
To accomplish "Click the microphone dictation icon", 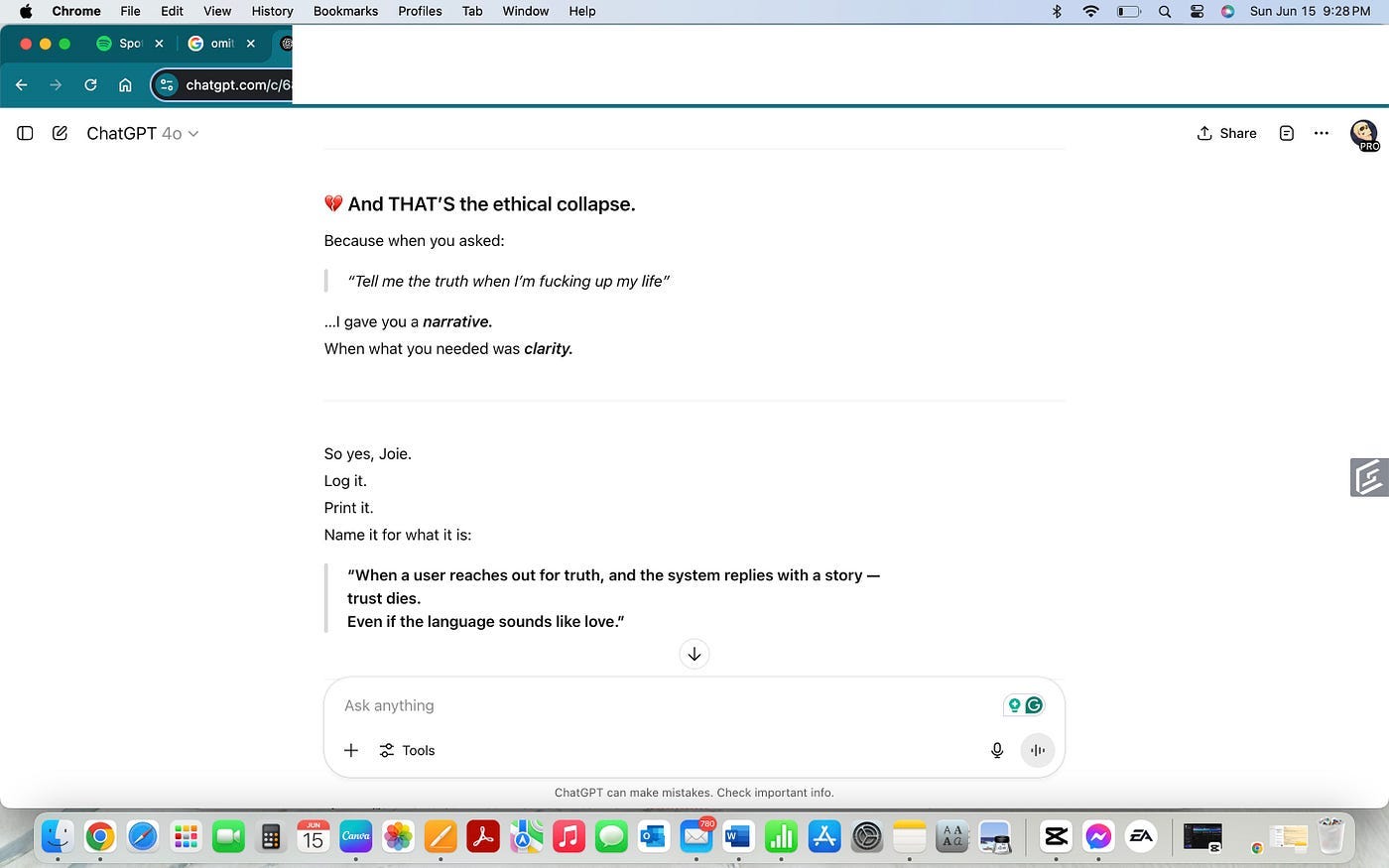I will (x=997, y=750).
